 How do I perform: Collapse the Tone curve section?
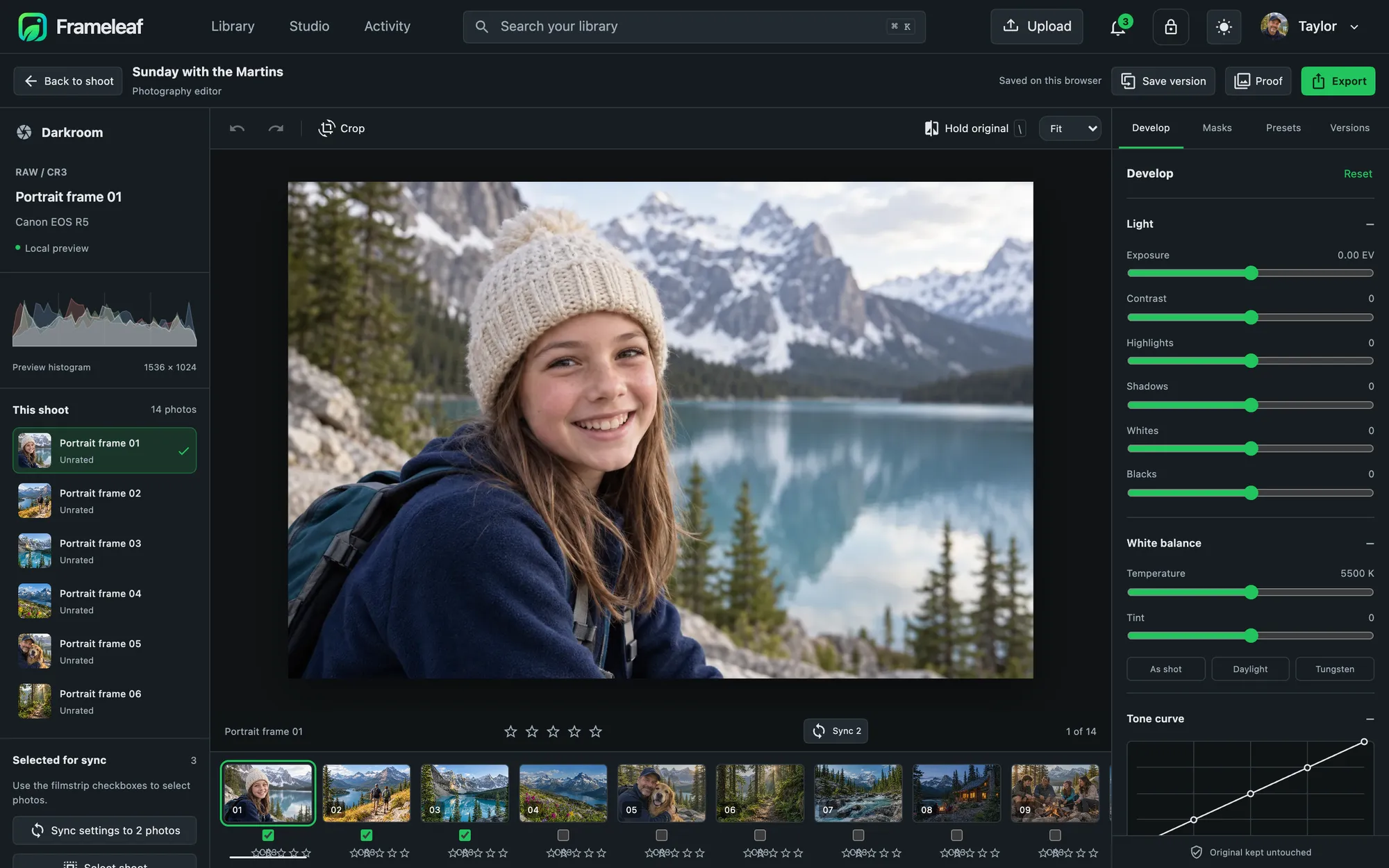pos(1370,719)
